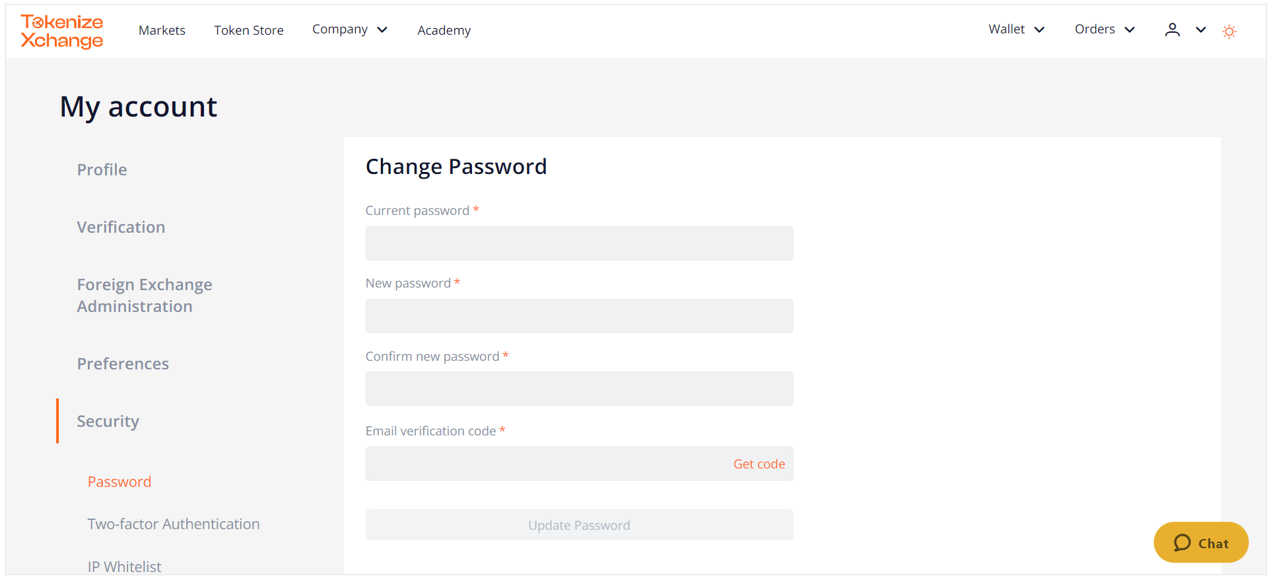Click the Tokenize Xchange logo

click(x=62, y=31)
